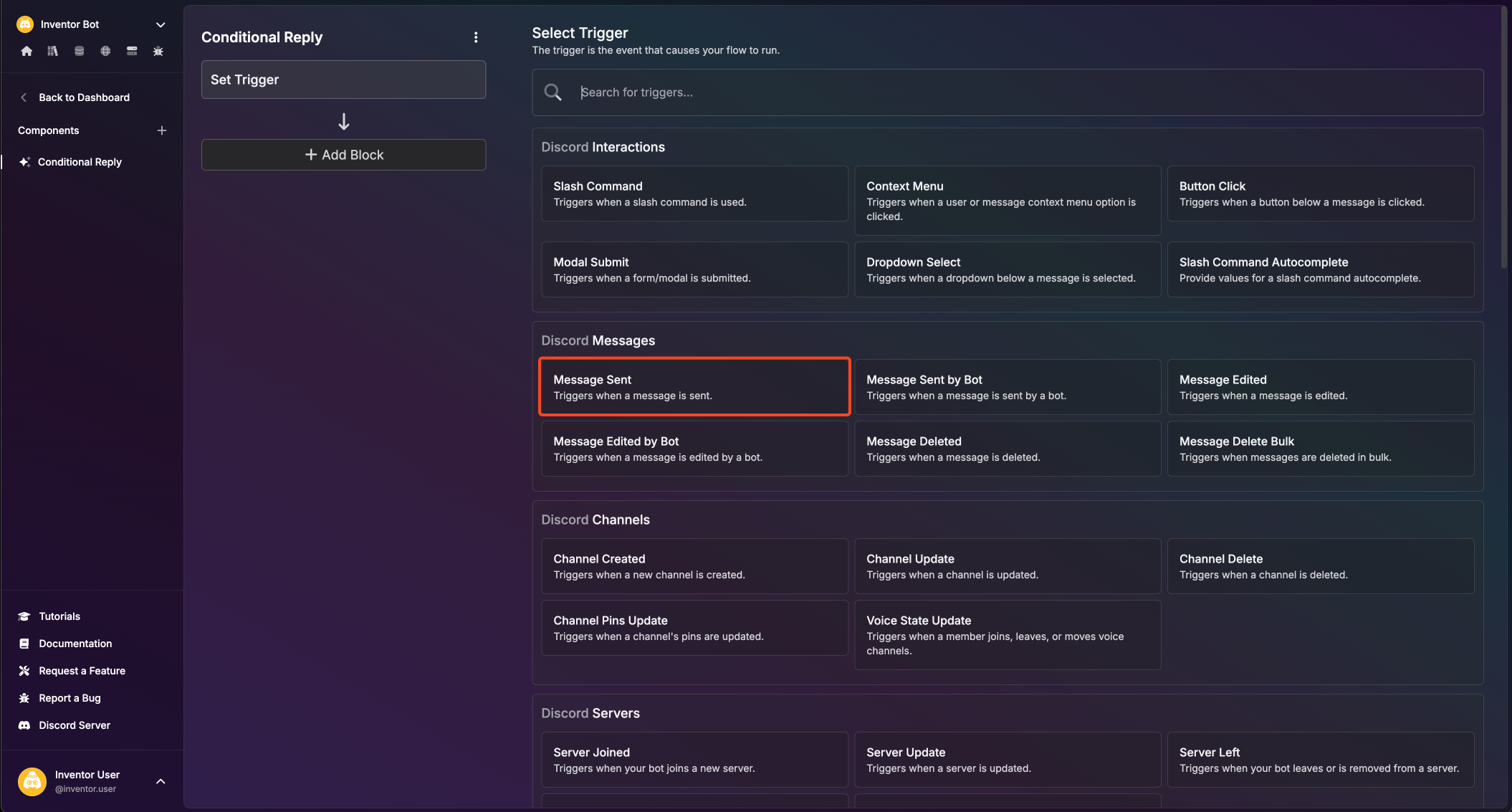
Task: Select the Server Left trigger
Action: pyautogui.click(x=1321, y=760)
